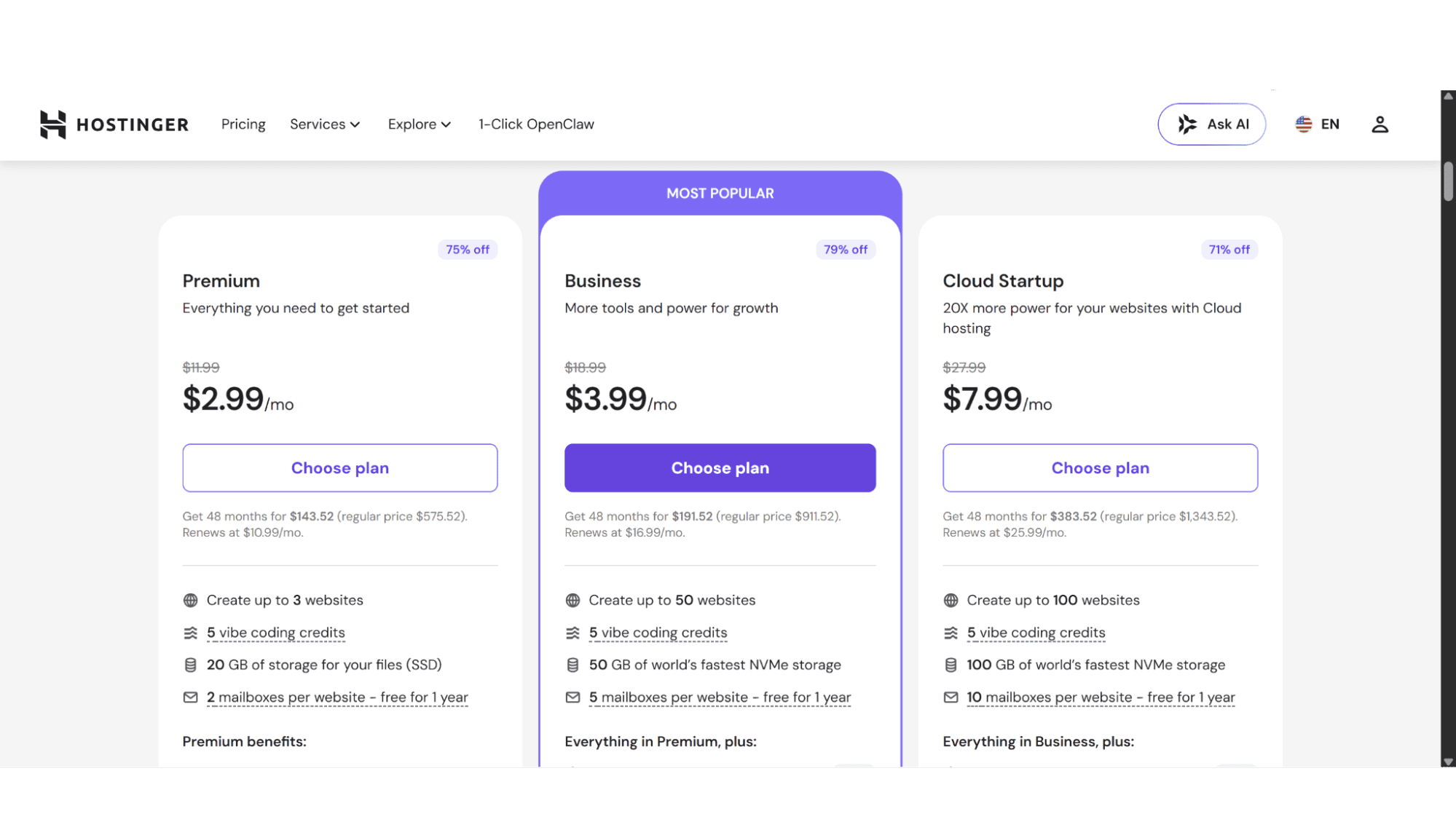The width and height of the screenshot is (1456, 819).
Task: Click the Hostinger logo
Action: coord(114,124)
